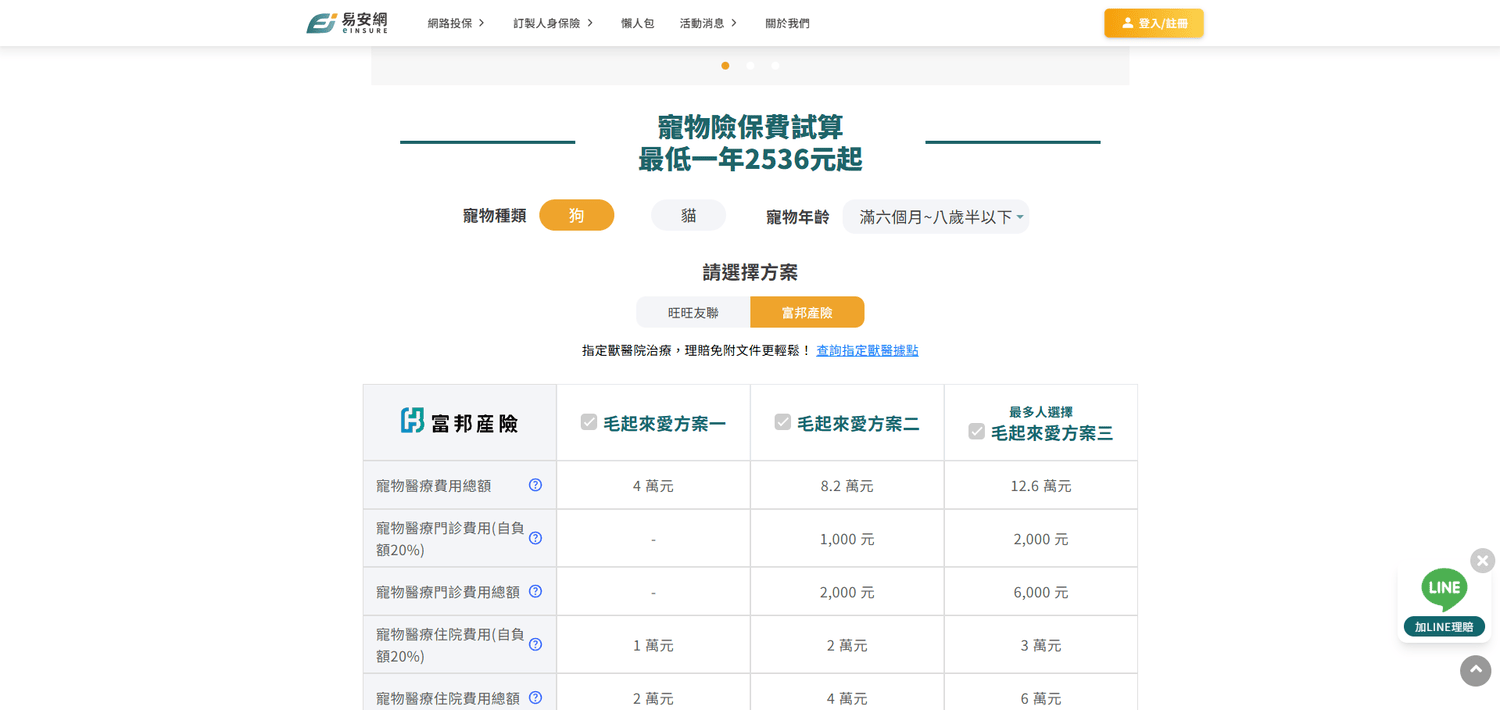The height and width of the screenshot is (710, 1500).
Task: Click the 最多人選擇 label
Action: point(1041,411)
